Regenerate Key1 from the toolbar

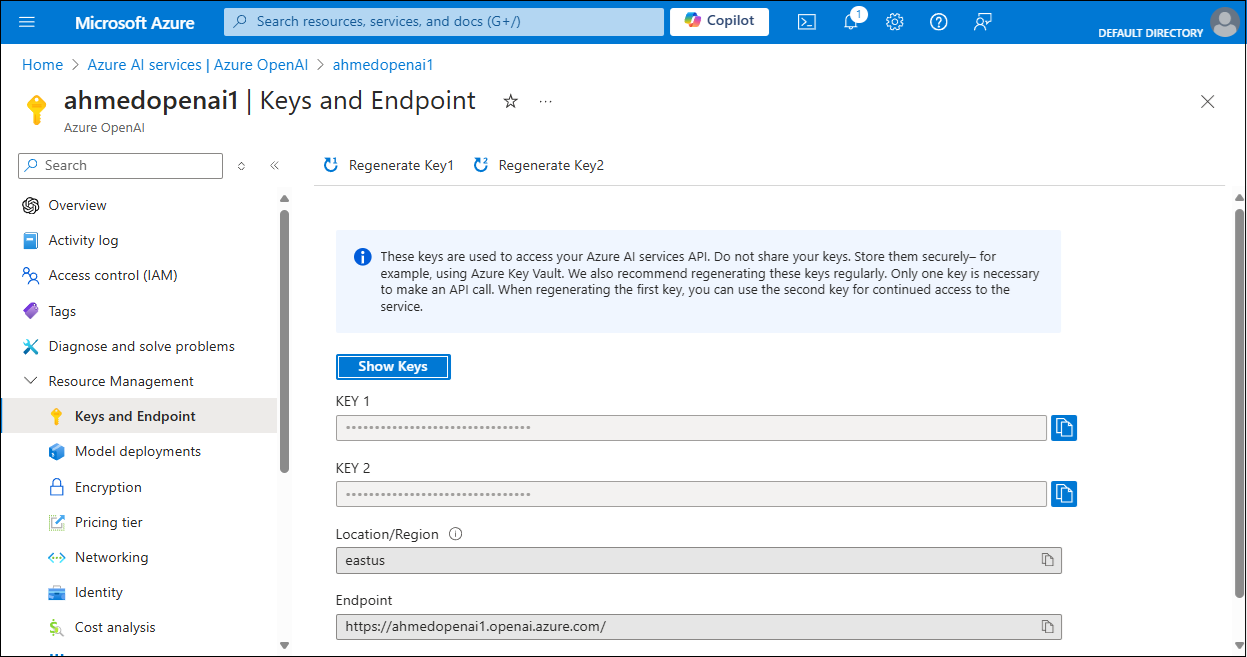click(x=387, y=165)
